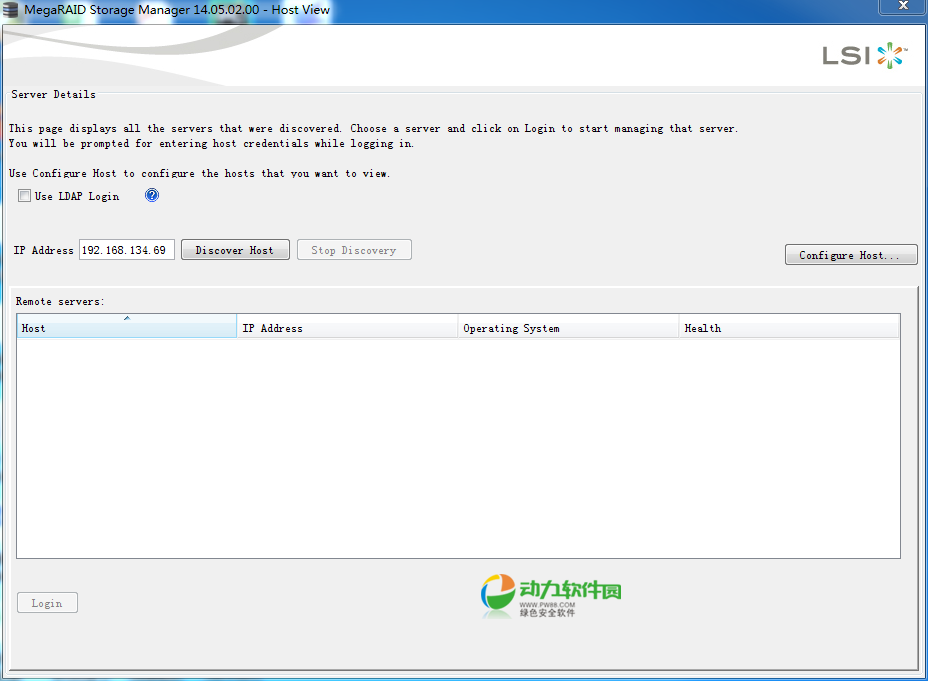Click the MegaRAID title bar application icon
Screen dimensions: 928x681
[10, 9]
